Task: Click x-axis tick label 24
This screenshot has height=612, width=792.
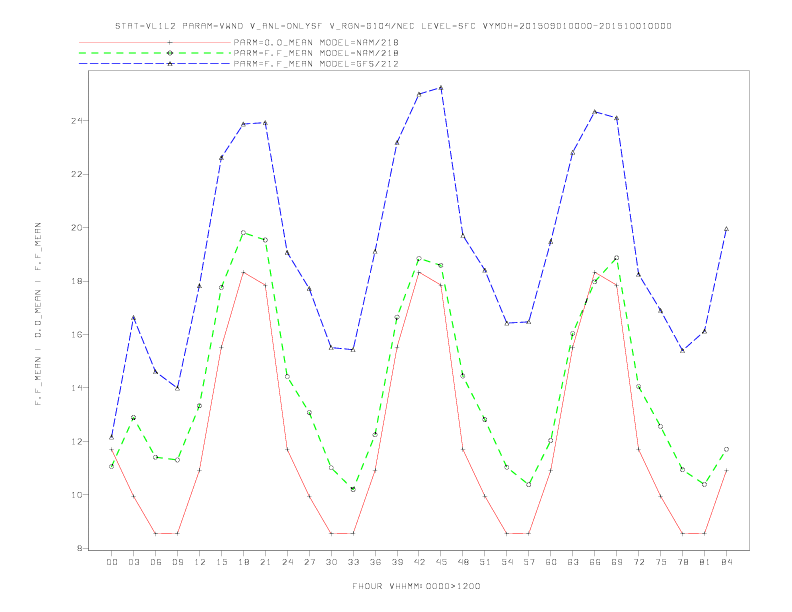Action: pyautogui.click(x=287, y=562)
